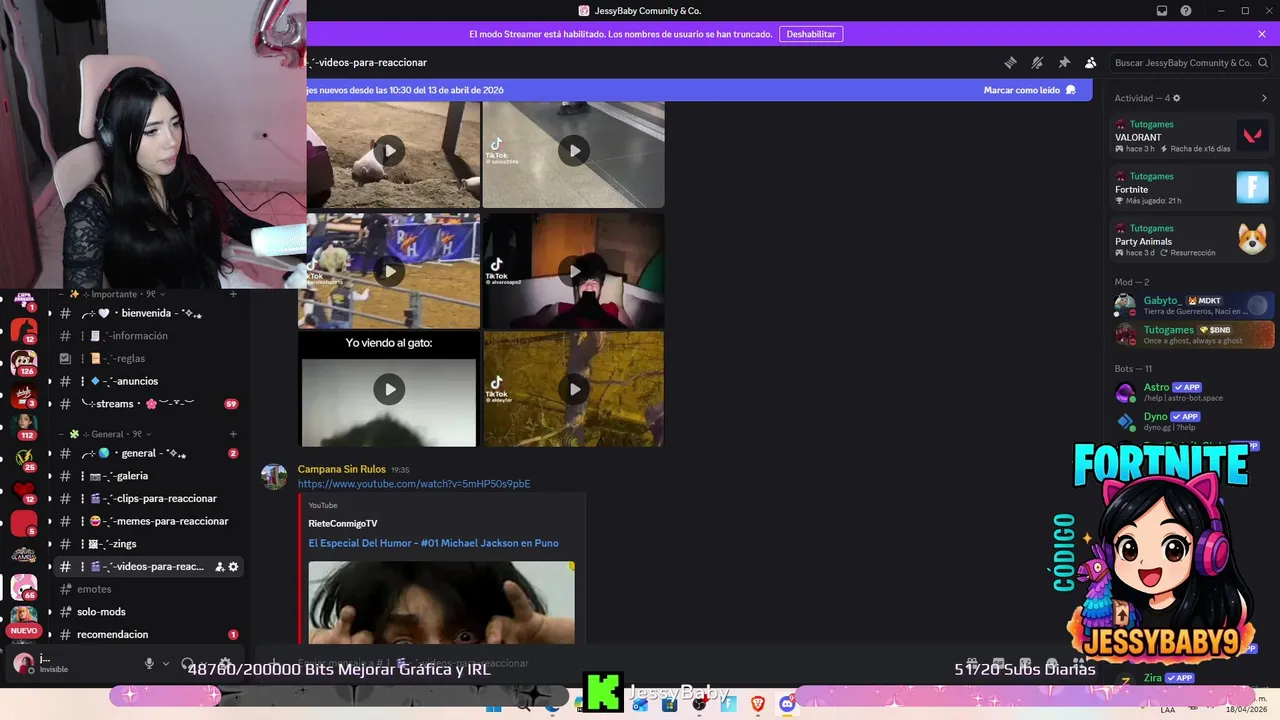Image resolution: width=1280 pixels, height=720 pixels.
Task: Open the anuncios channel
Action: coord(148,381)
